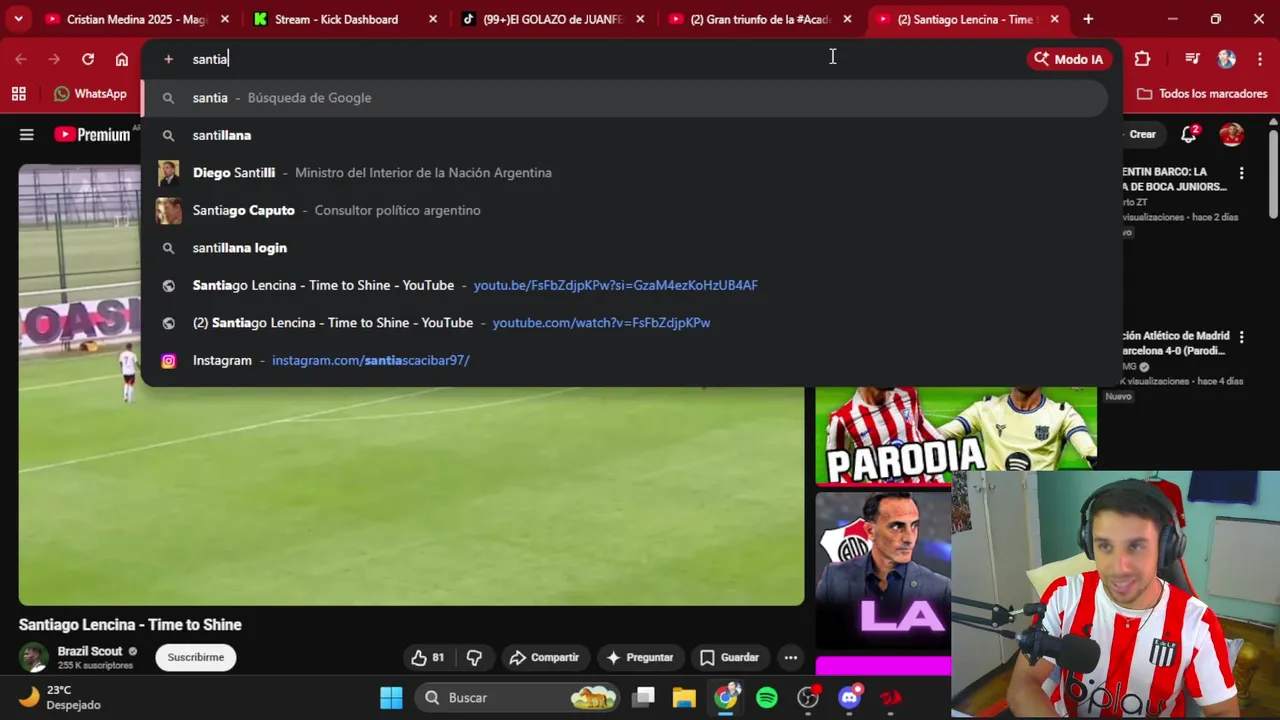Switch to the Cristian Medina 2025 tab

coord(137,19)
